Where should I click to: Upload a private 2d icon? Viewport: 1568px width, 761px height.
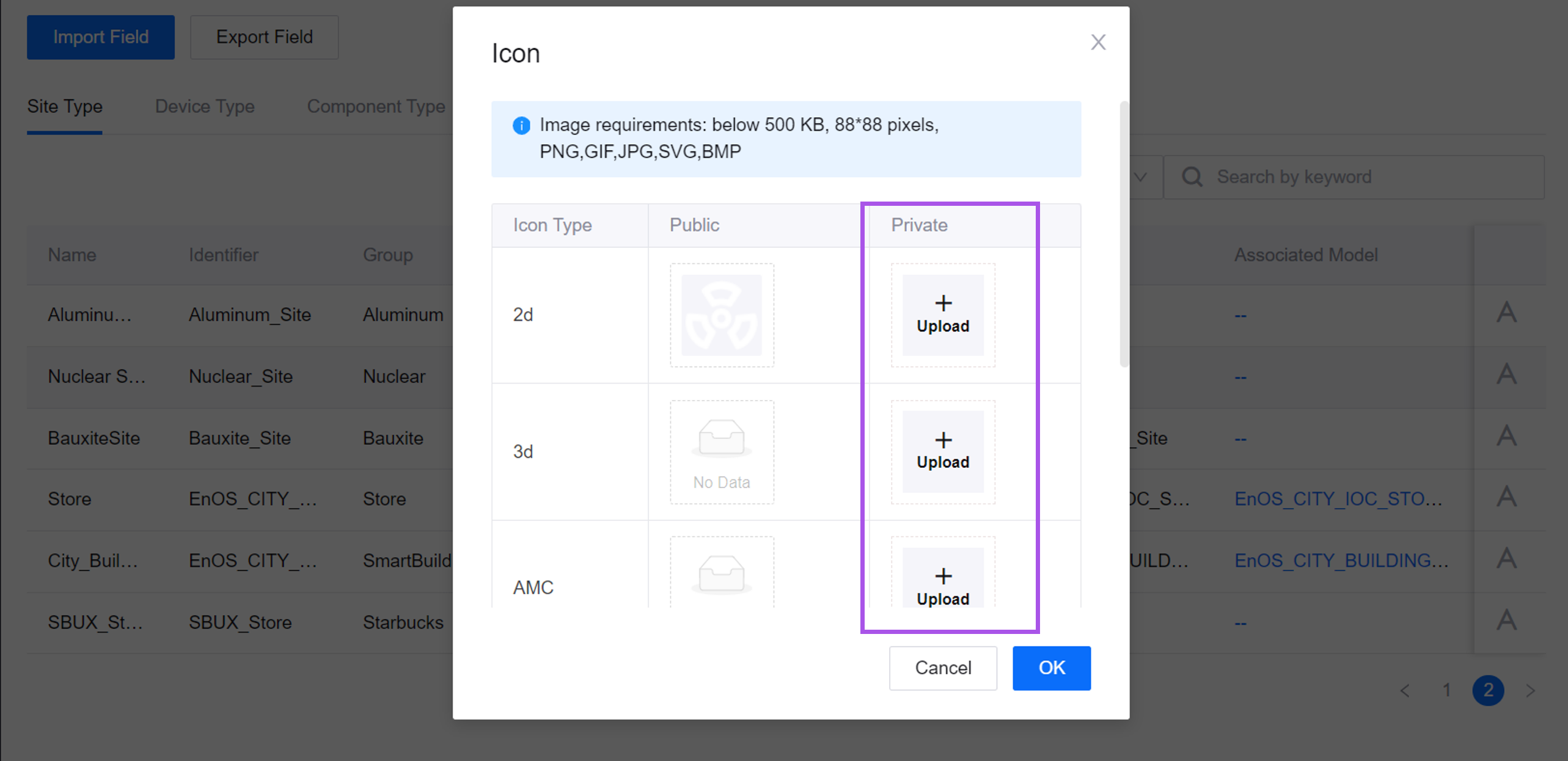[942, 315]
